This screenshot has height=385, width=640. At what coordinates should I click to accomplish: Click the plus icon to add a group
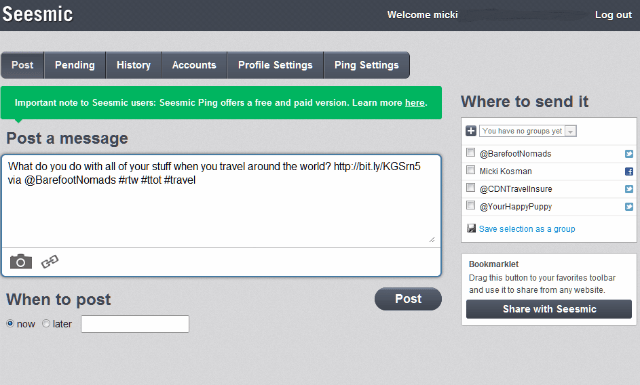(x=471, y=131)
